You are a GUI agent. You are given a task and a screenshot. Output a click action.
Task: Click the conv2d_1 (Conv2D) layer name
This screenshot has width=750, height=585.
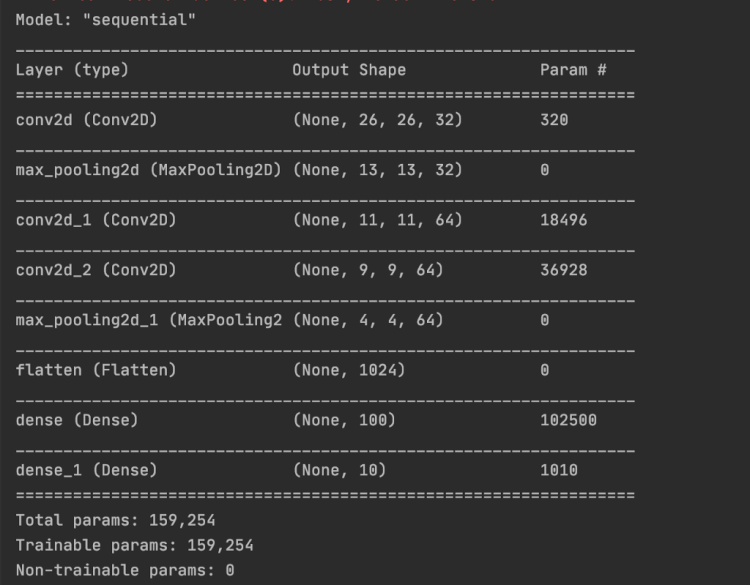(x=96, y=220)
